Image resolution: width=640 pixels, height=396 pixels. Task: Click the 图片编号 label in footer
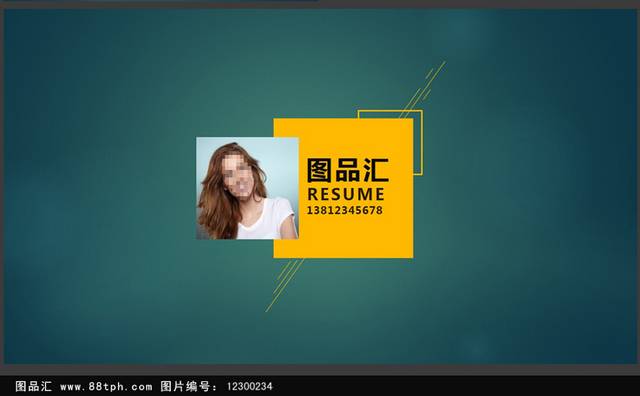[189, 386]
